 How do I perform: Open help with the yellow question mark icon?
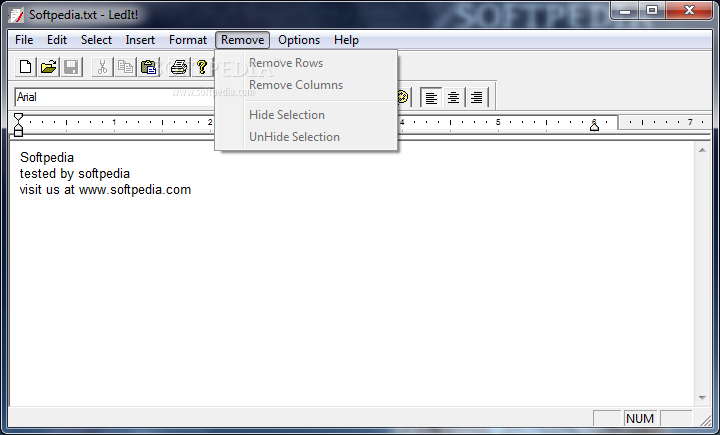tap(202, 67)
